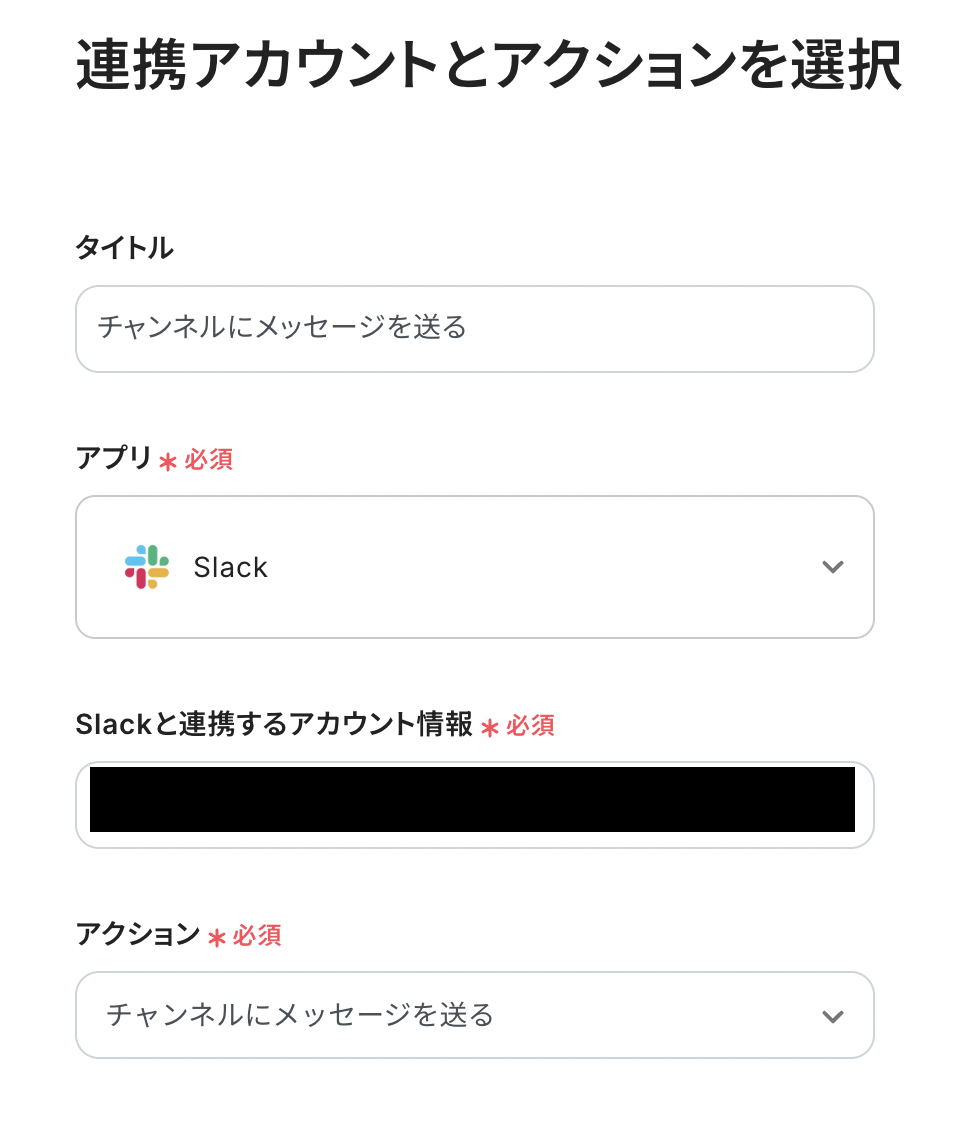This screenshot has height=1128, width=967.
Task: Click the red asterisk beside アカウント情報
Action: click(489, 727)
